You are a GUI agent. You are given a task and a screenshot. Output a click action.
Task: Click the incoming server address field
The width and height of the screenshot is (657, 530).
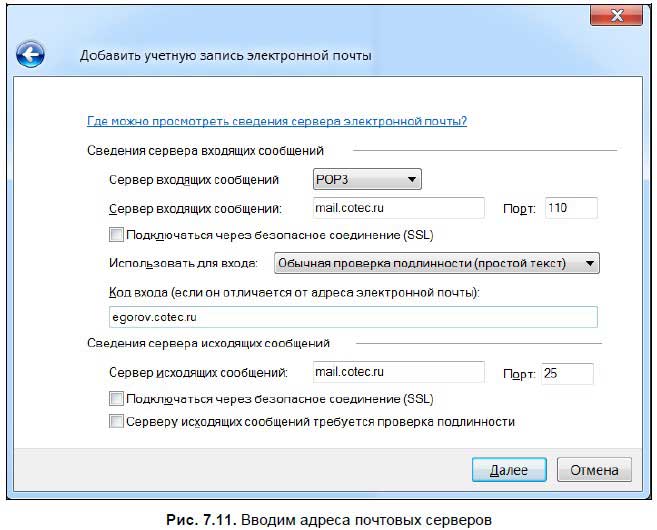coord(398,208)
